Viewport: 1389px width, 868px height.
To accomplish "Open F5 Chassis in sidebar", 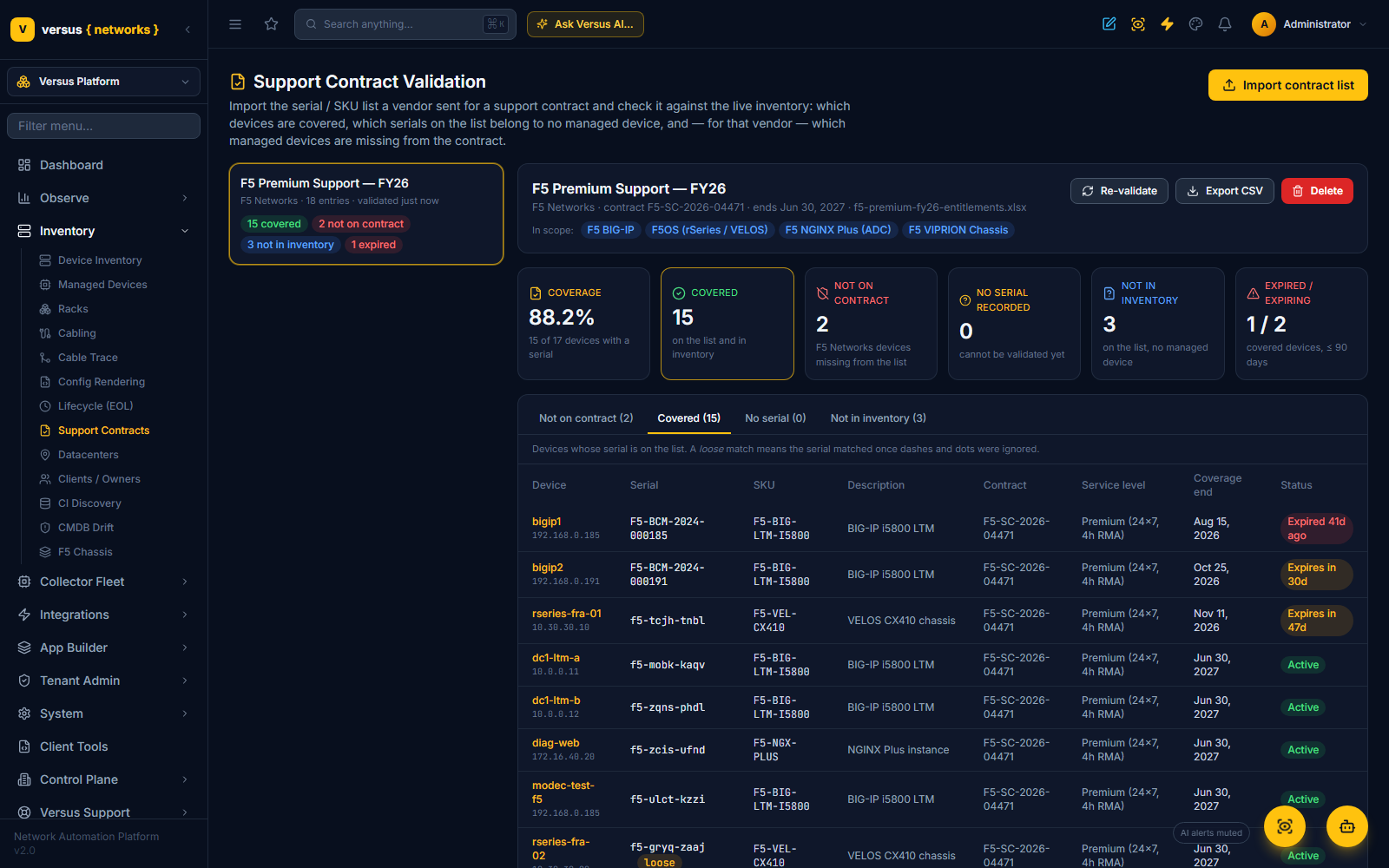I will (x=85, y=552).
